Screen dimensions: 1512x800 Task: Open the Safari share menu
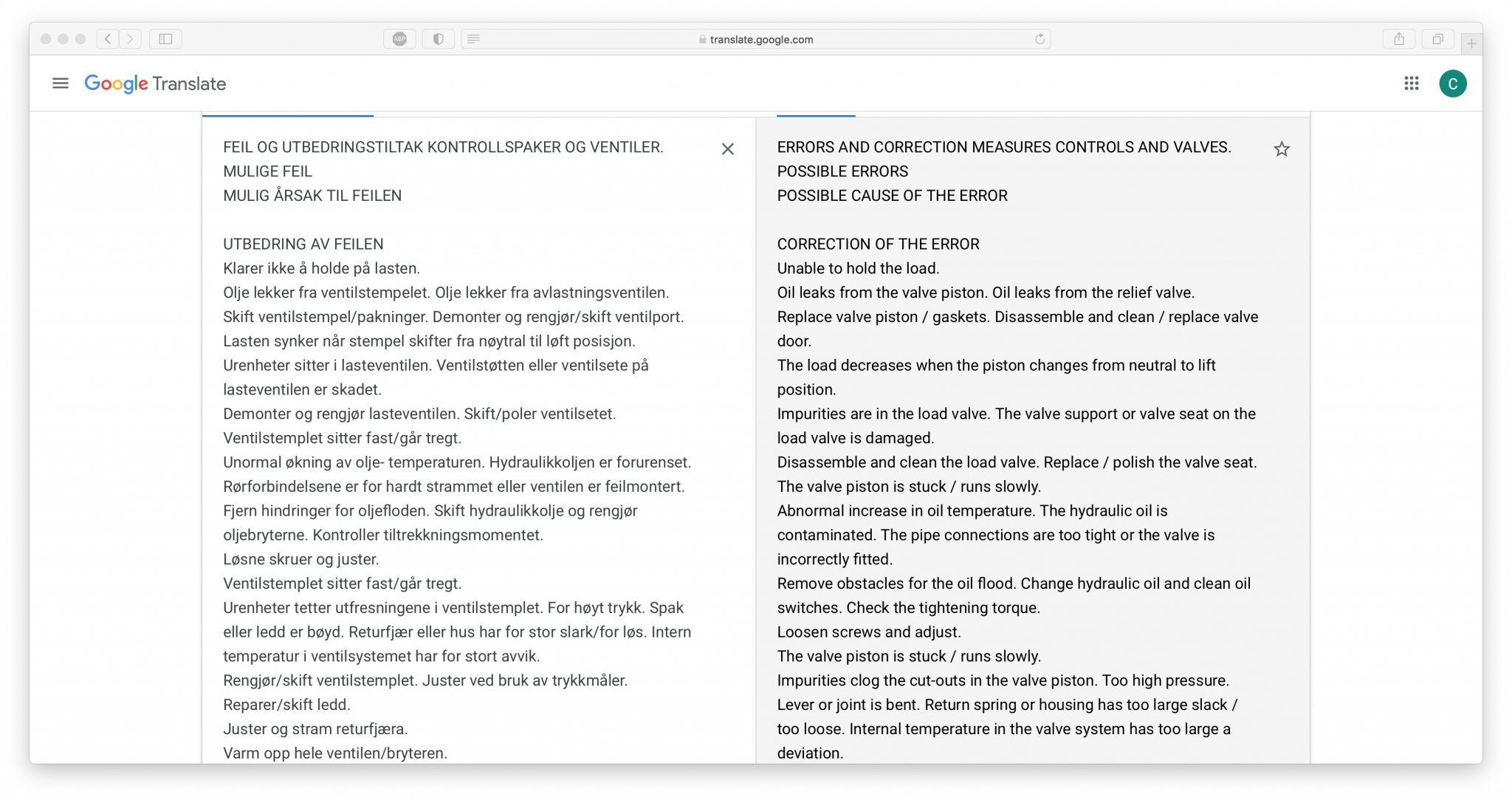[x=1398, y=39]
